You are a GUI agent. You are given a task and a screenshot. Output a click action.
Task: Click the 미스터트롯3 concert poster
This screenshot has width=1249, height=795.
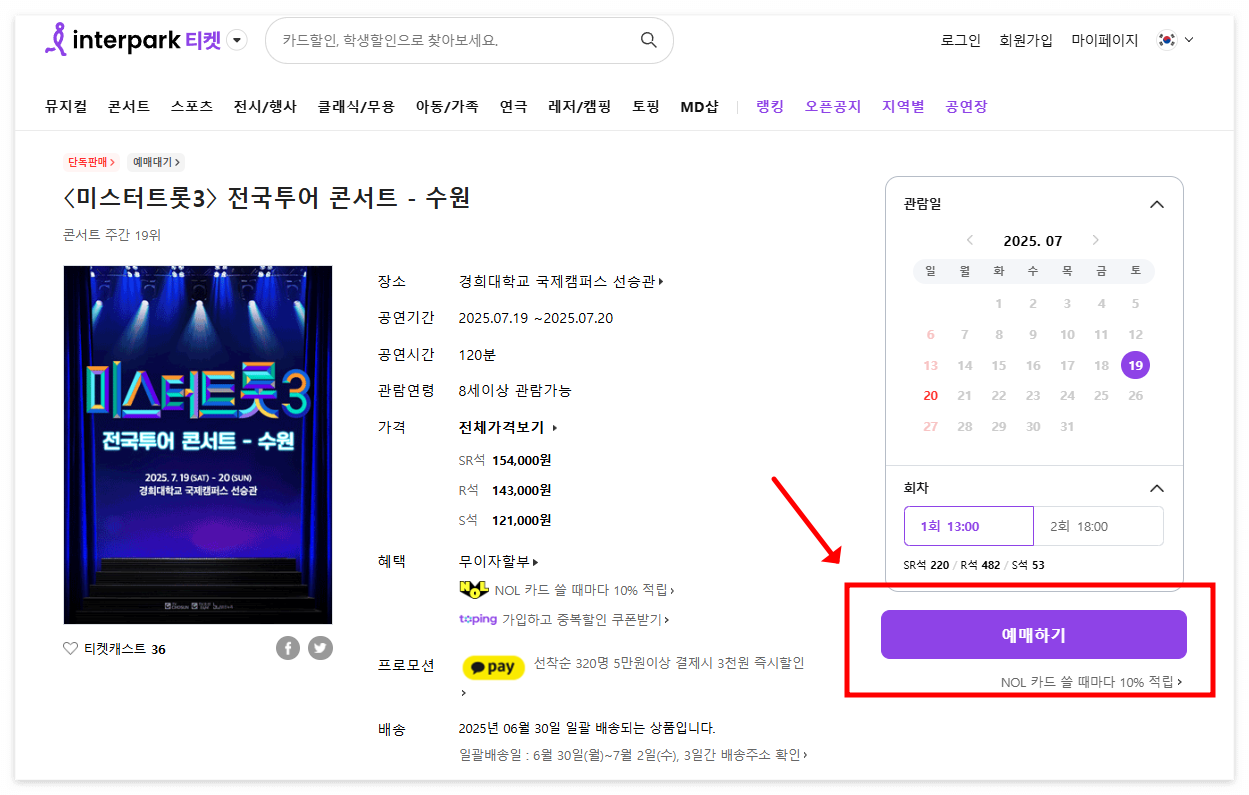coord(198,445)
